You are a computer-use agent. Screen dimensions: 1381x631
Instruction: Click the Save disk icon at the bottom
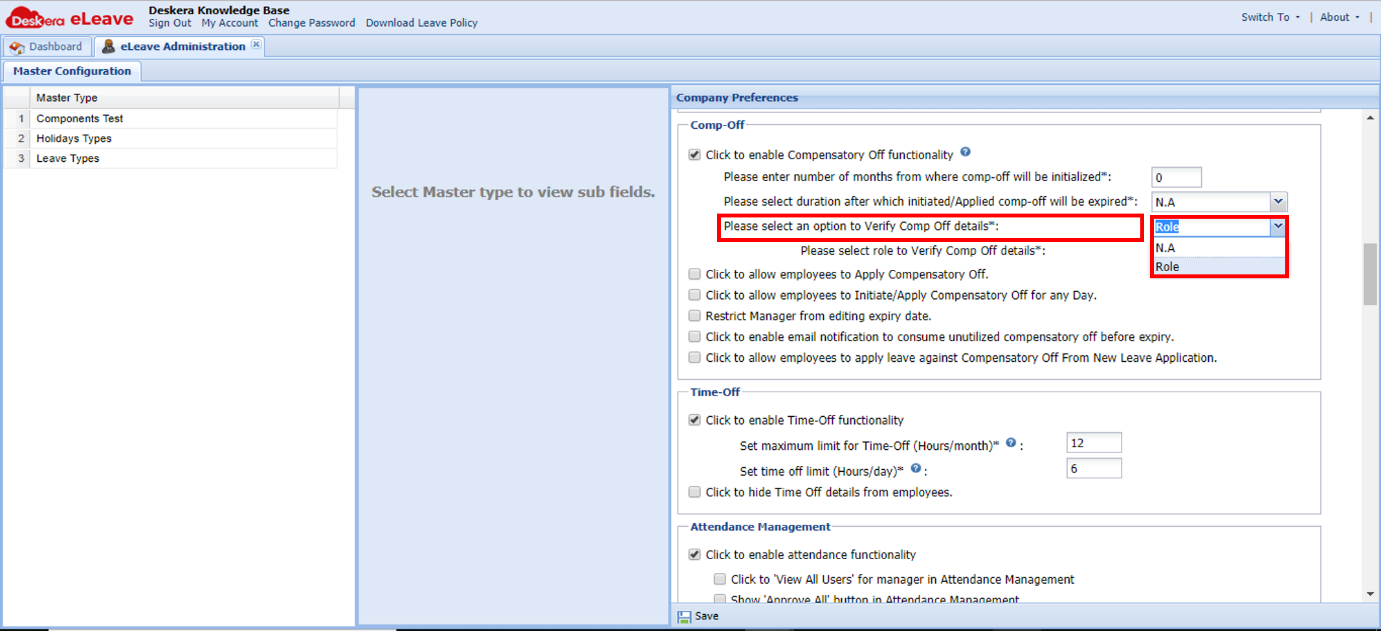point(685,616)
